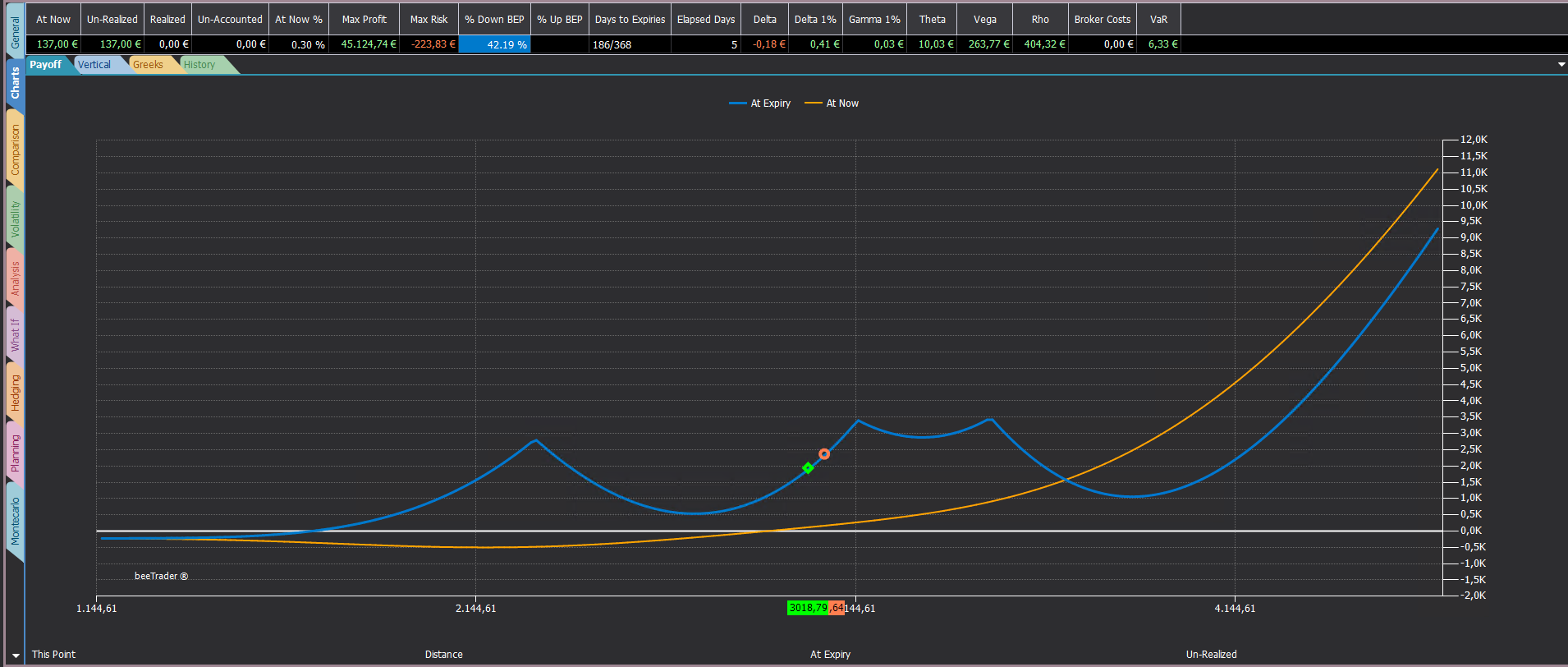The image size is (1568, 667).
Task: Switch to the Vertical chart tab
Action: (94, 65)
